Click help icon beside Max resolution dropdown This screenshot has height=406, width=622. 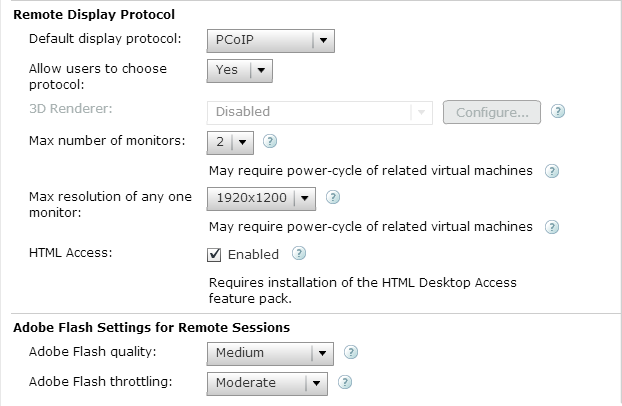coord(332,198)
